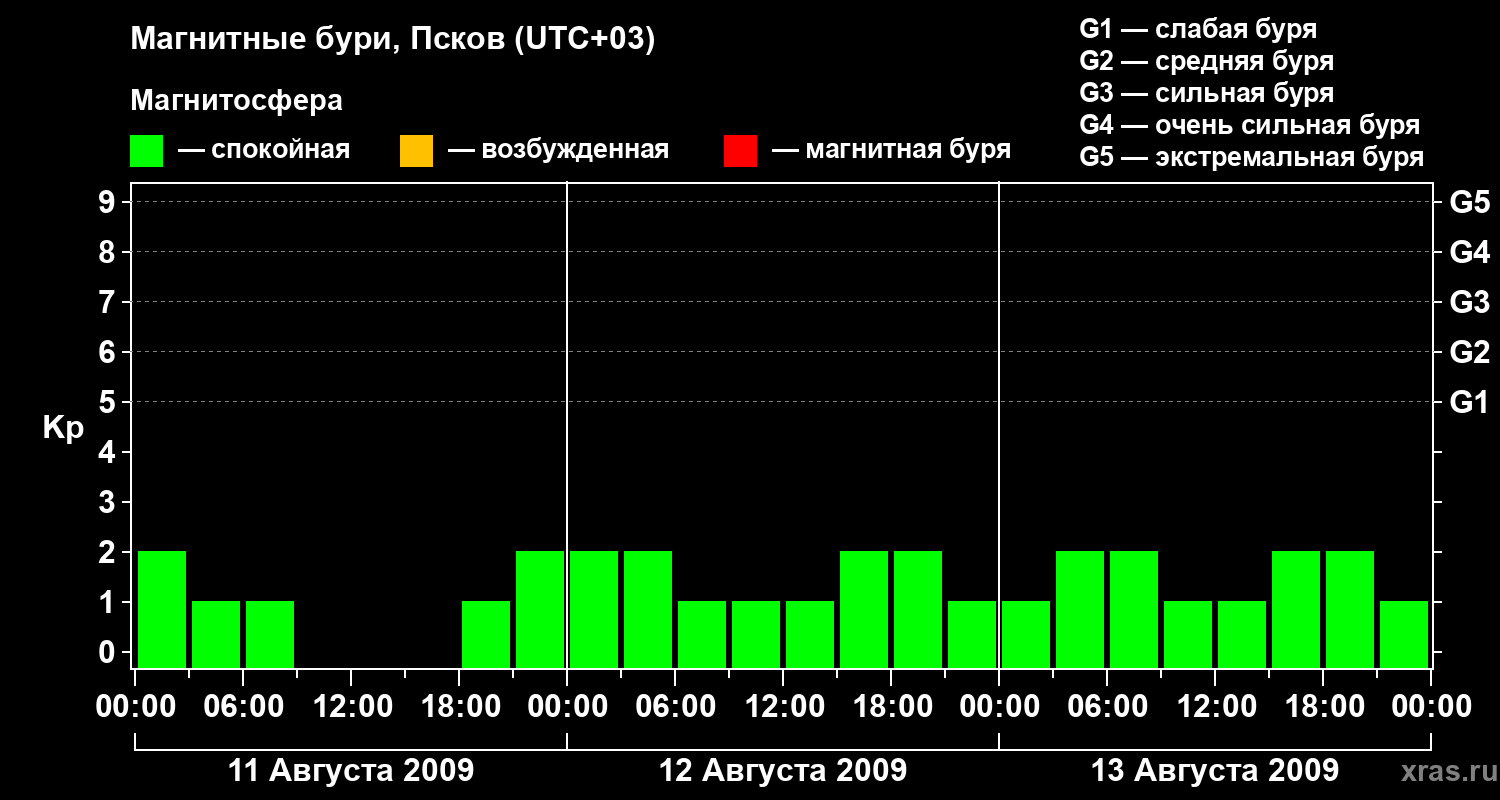Click the 18:00 tick label for 12 August
Image resolution: width=1500 pixels, height=800 pixels.
(x=891, y=707)
